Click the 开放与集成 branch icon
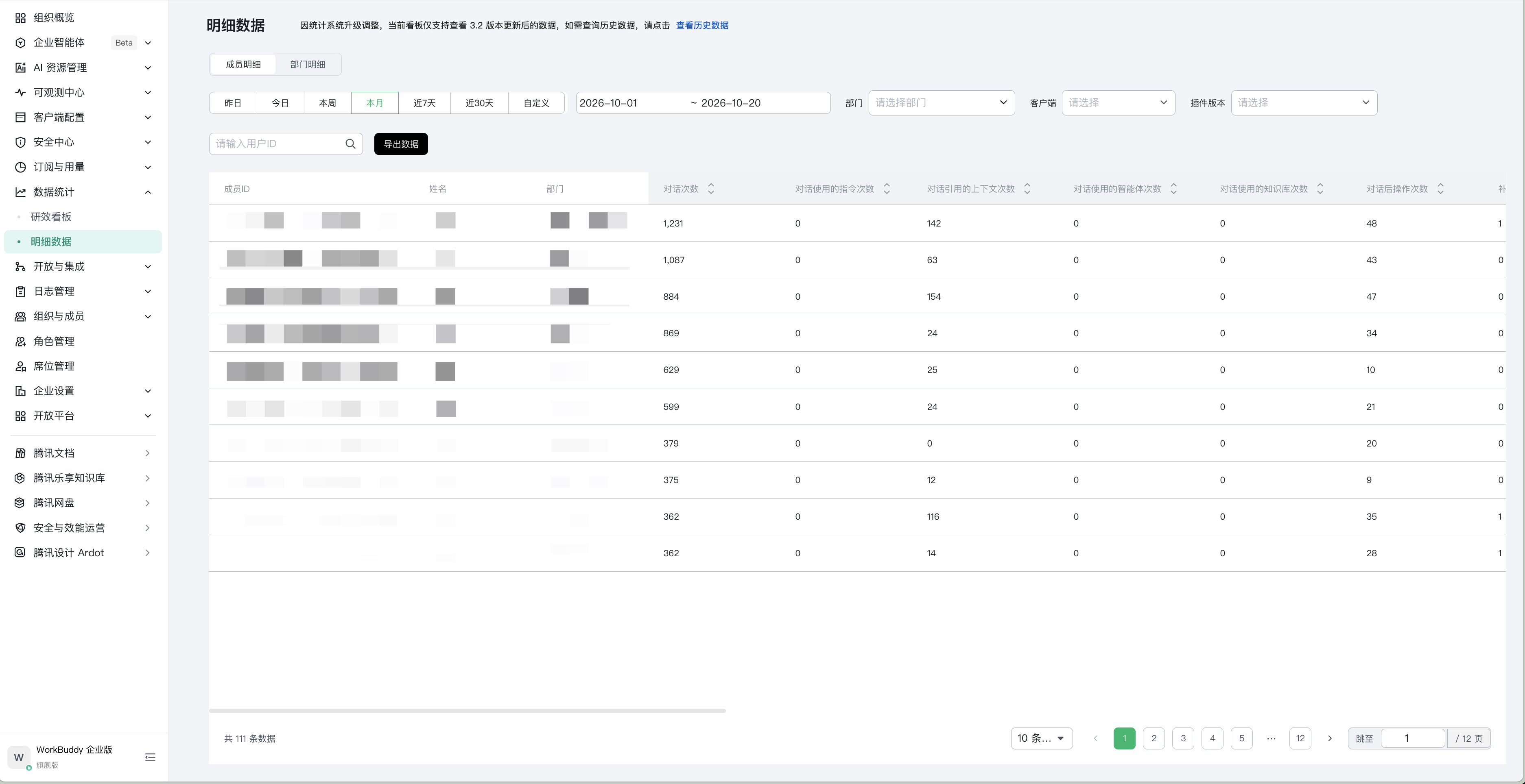 20,266
